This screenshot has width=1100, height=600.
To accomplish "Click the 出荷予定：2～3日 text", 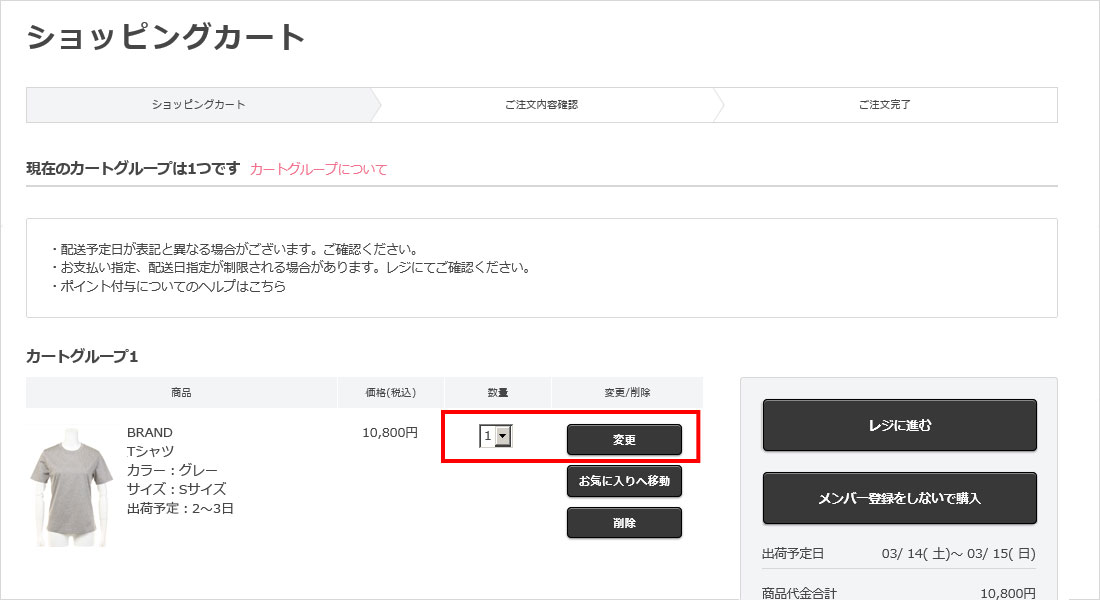I will (x=180, y=508).
